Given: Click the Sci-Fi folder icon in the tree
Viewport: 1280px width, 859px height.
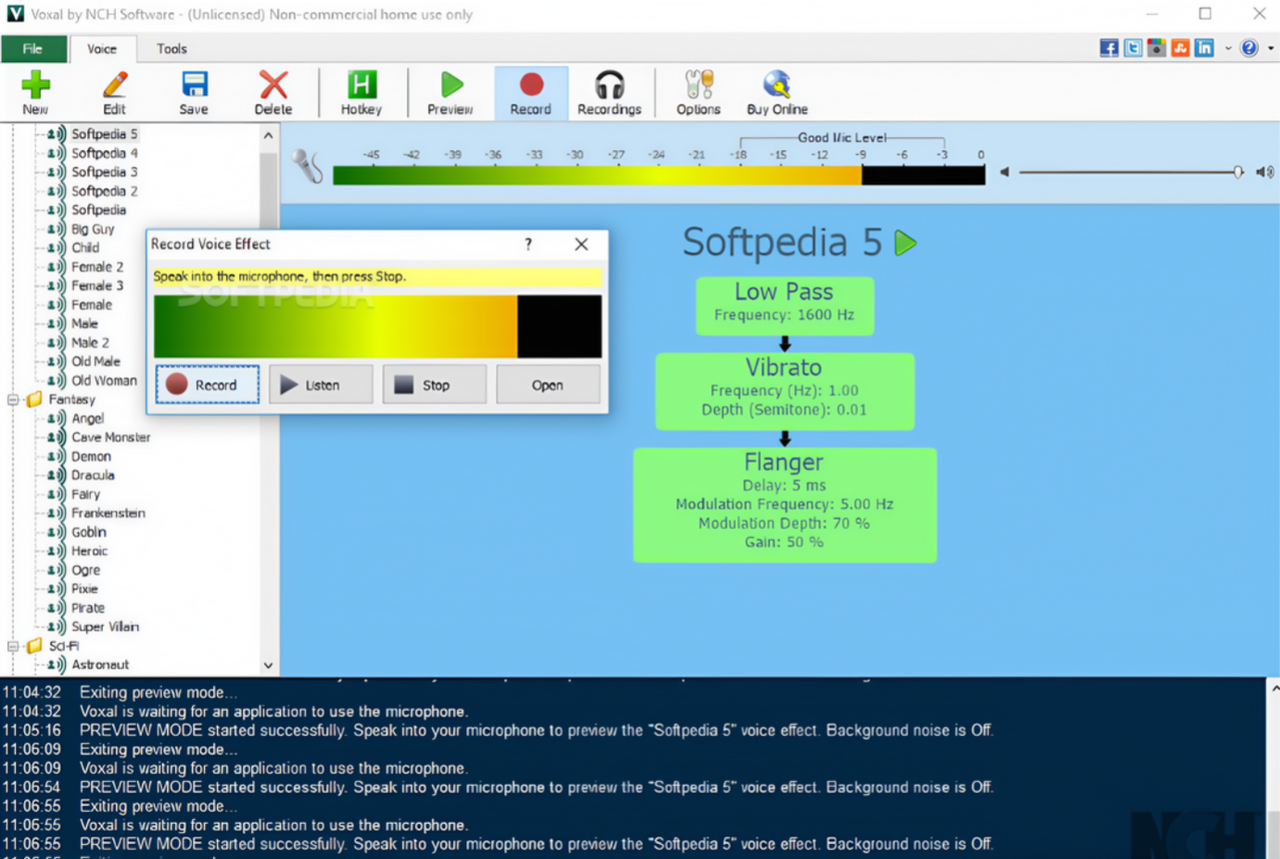Looking at the screenshot, I should 34,646.
